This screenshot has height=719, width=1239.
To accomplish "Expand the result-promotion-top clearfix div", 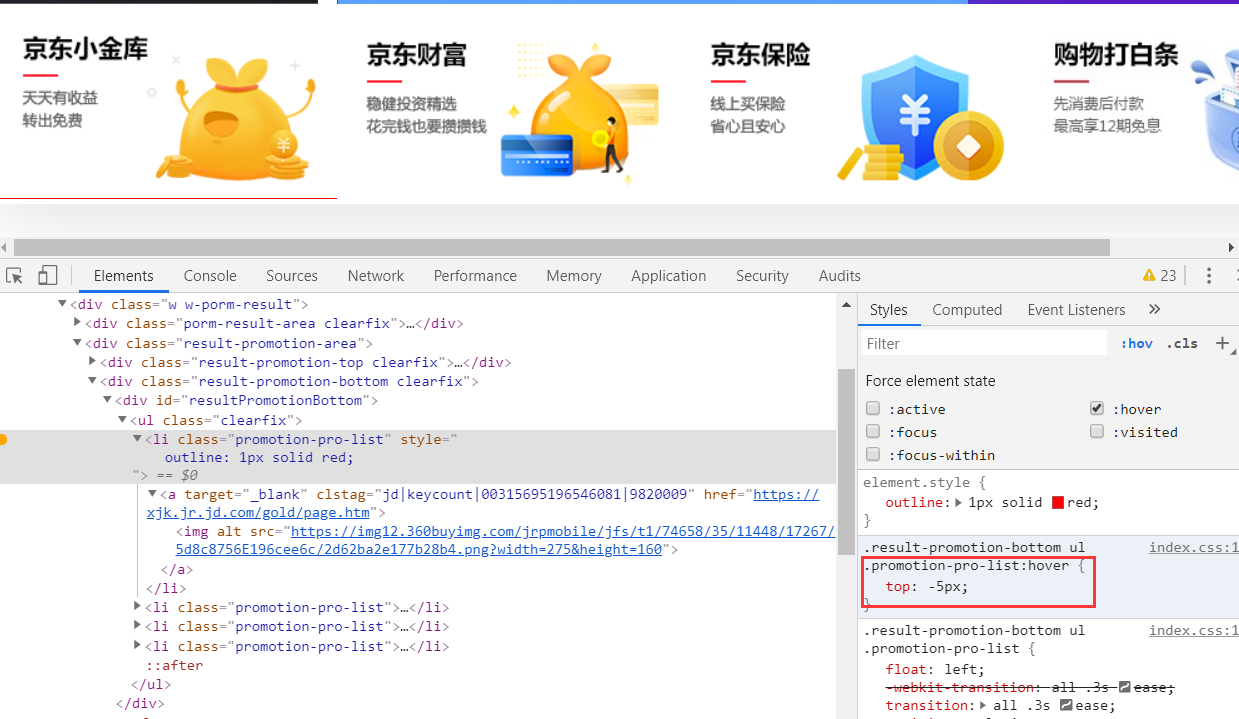I will [93, 362].
